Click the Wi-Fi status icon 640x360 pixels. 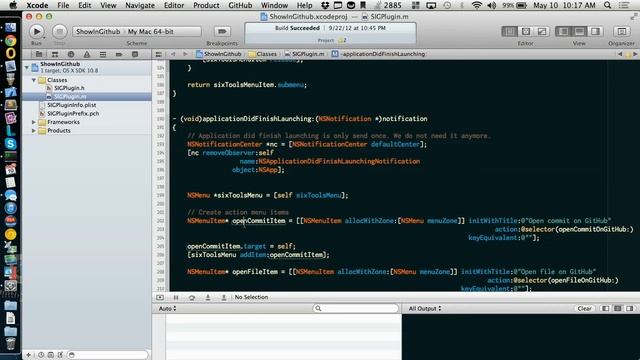(x=476, y=5)
